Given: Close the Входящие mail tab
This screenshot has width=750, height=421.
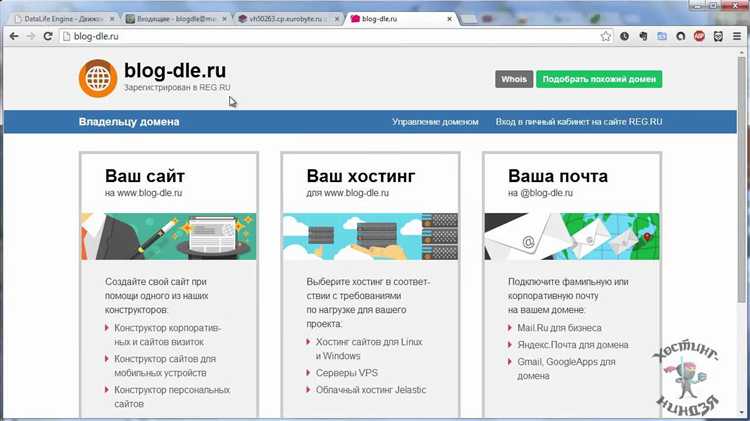Looking at the screenshot, I should [224, 19].
